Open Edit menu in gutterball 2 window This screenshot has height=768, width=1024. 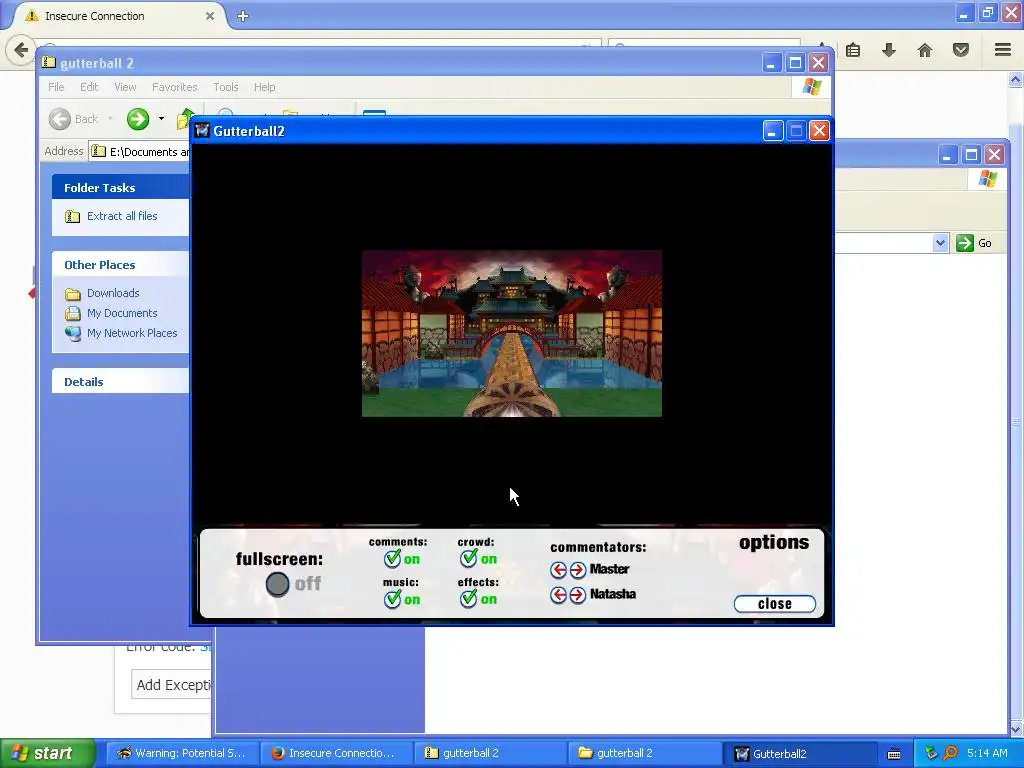click(89, 87)
